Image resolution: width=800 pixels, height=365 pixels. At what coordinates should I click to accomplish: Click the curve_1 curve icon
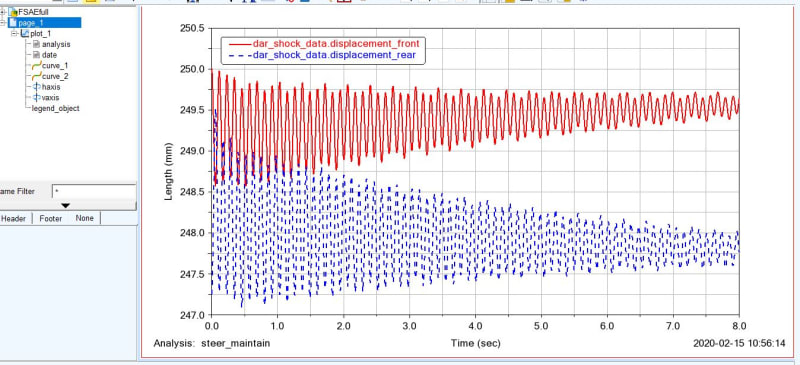pos(37,66)
